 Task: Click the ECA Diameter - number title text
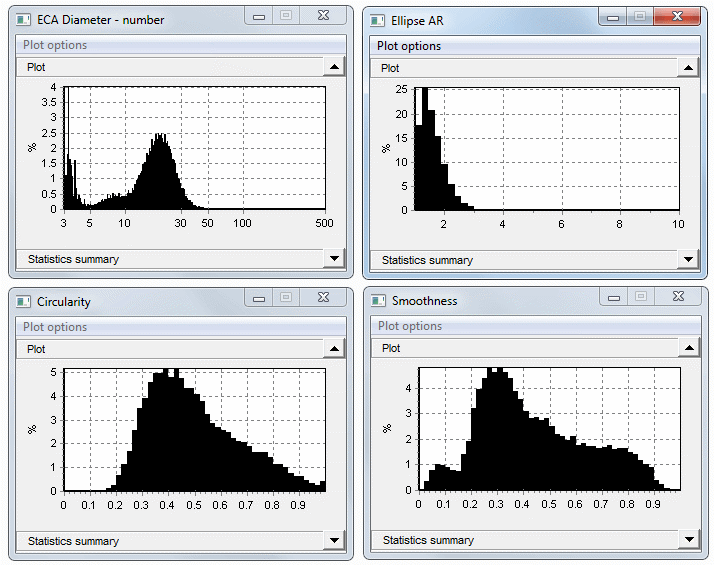pos(100,20)
